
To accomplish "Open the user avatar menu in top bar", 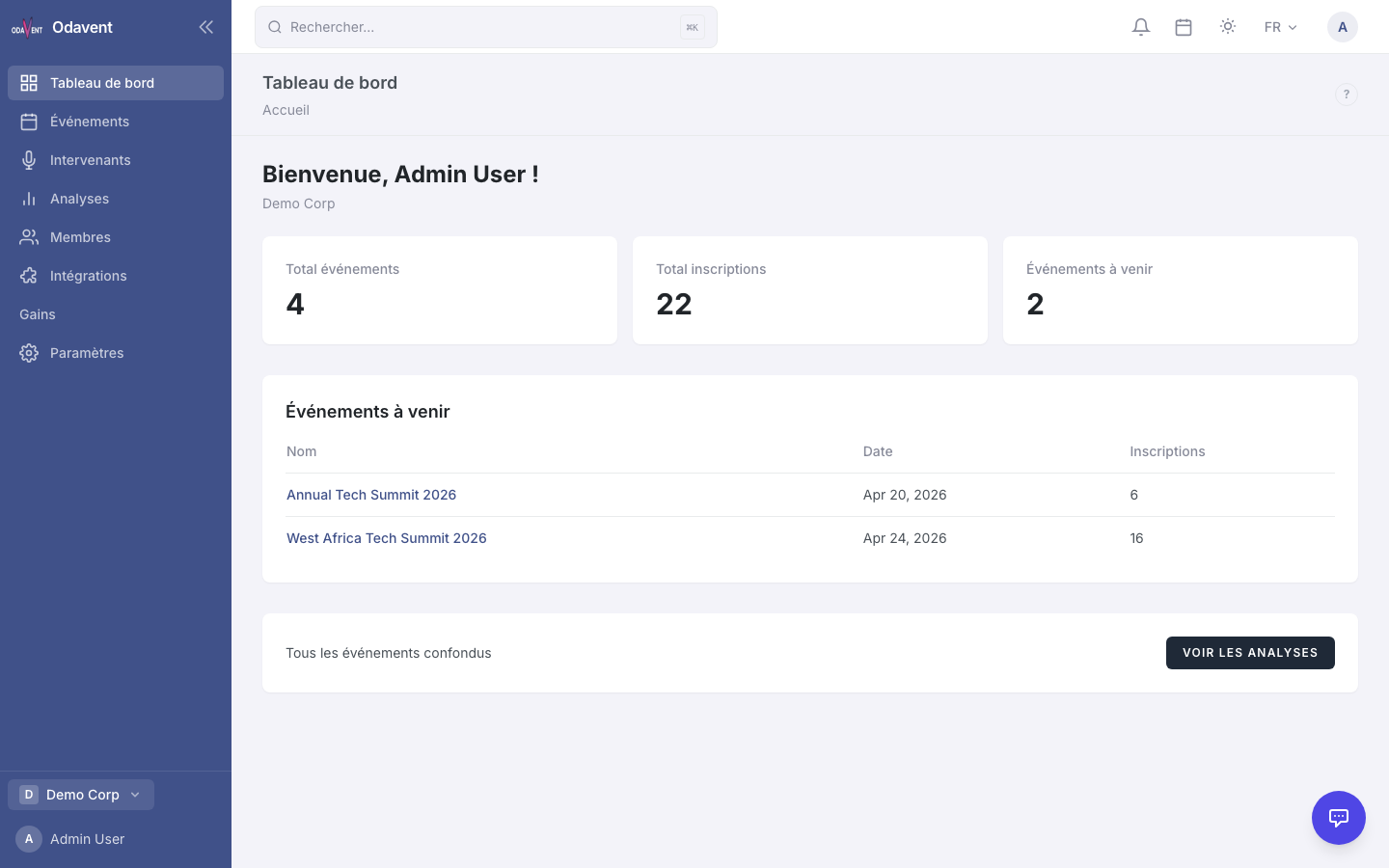I will point(1343,27).
